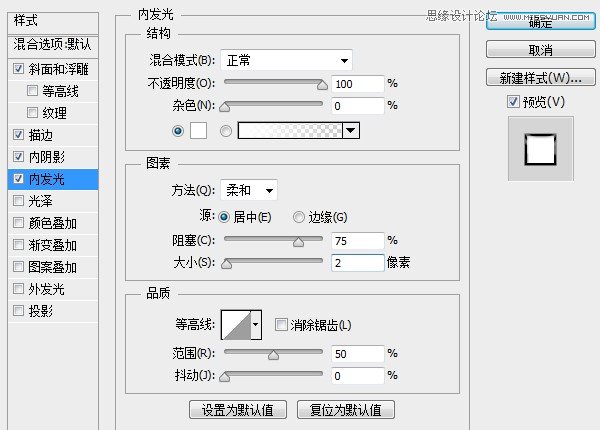The width and height of the screenshot is (600, 430).
Task: Uncheck the 描边 checkbox
Action: click(x=18, y=134)
